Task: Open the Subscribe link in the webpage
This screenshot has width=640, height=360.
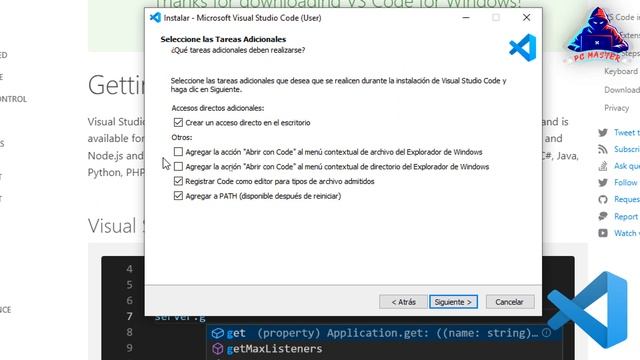Action: click(627, 149)
